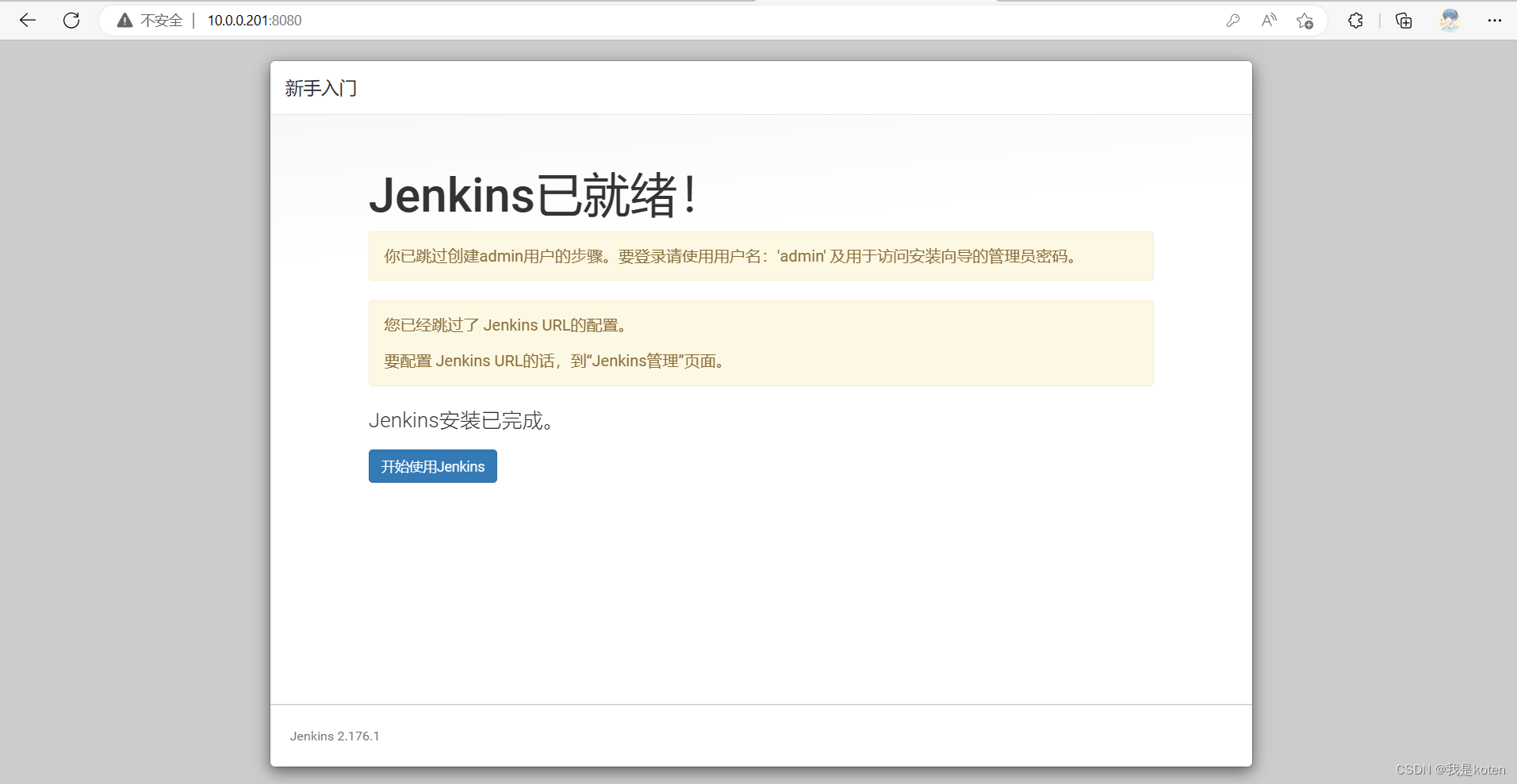The width and height of the screenshot is (1517, 784).
Task: Open saved passwords key icon
Action: (1232, 21)
